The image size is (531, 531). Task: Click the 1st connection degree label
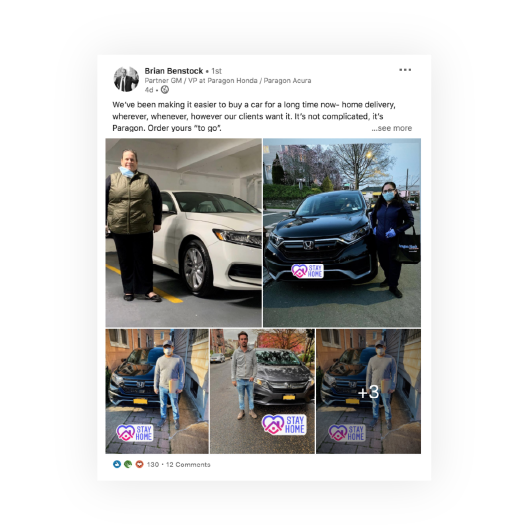click(x=216, y=71)
